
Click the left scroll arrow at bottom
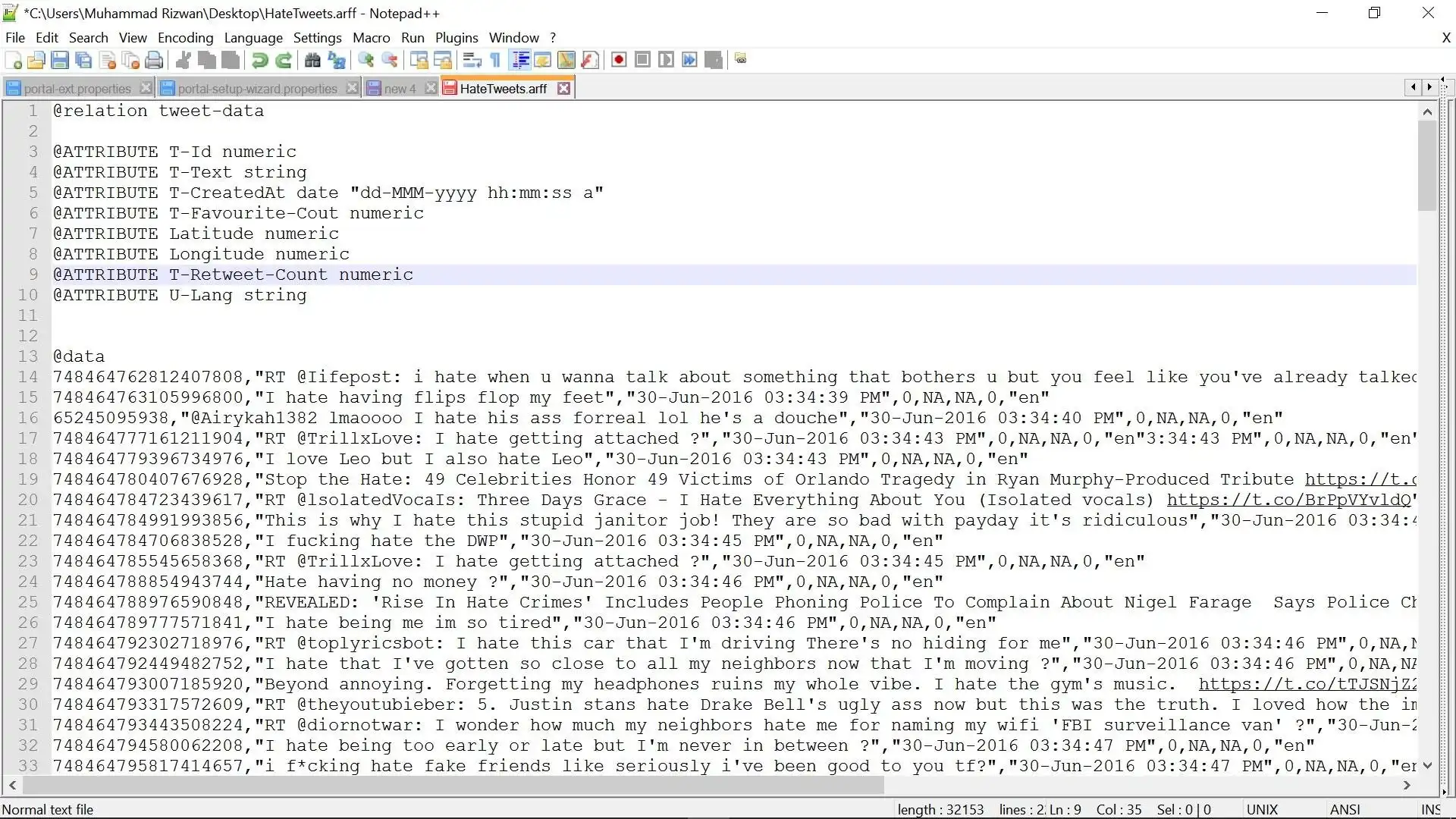pos(13,786)
